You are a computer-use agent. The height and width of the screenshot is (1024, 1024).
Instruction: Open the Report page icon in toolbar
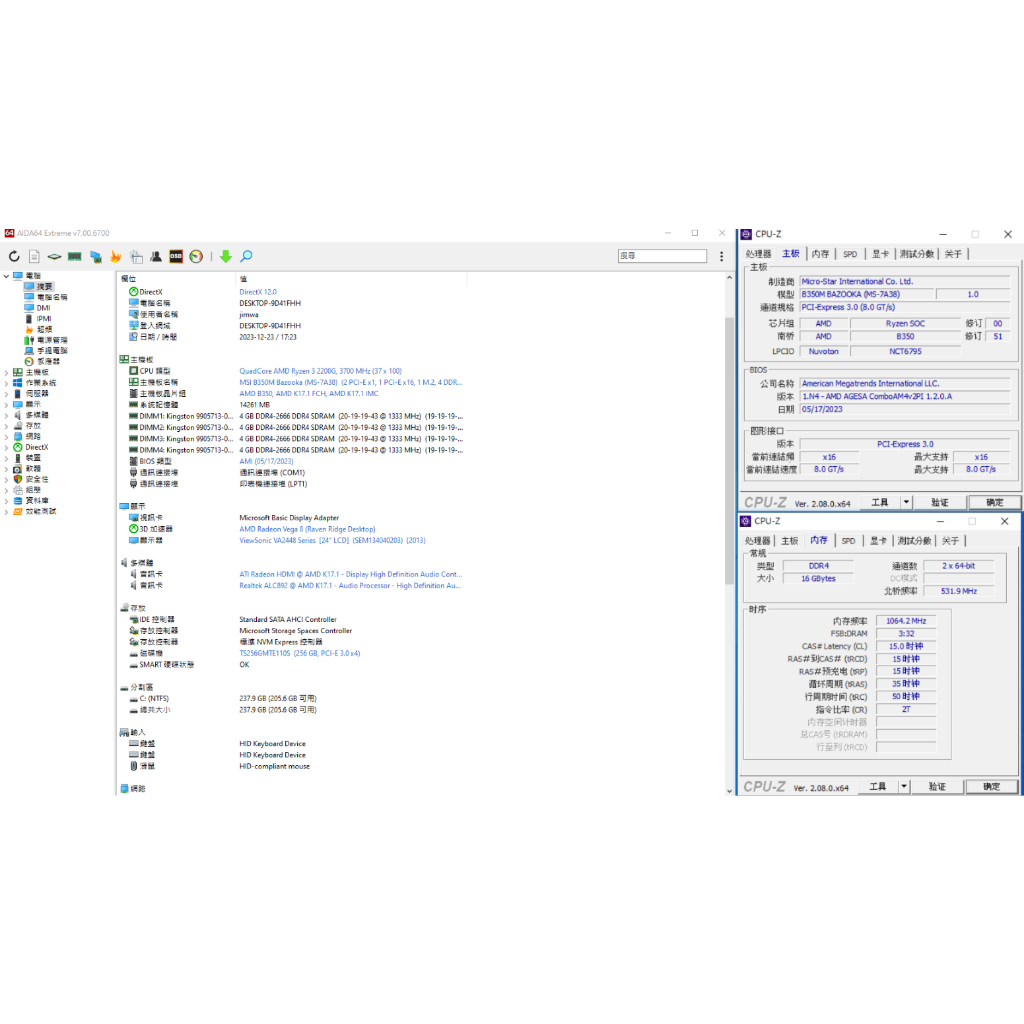click(34, 257)
